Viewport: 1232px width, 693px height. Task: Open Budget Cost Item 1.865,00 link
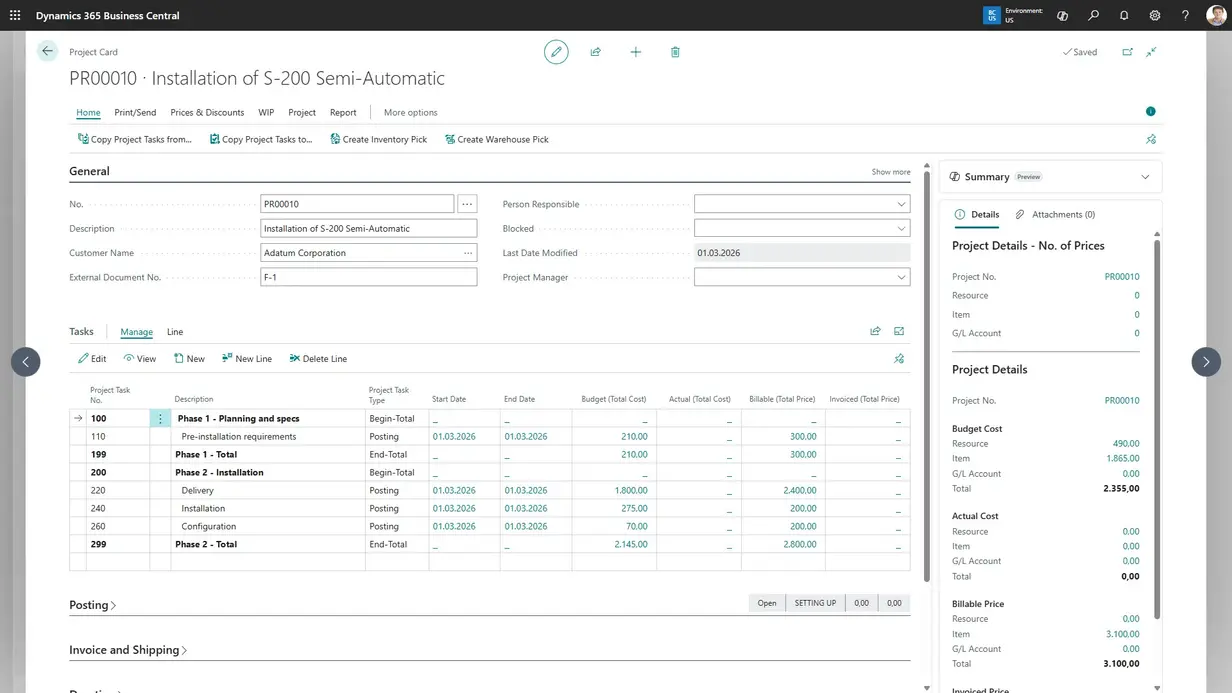(1123, 458)
